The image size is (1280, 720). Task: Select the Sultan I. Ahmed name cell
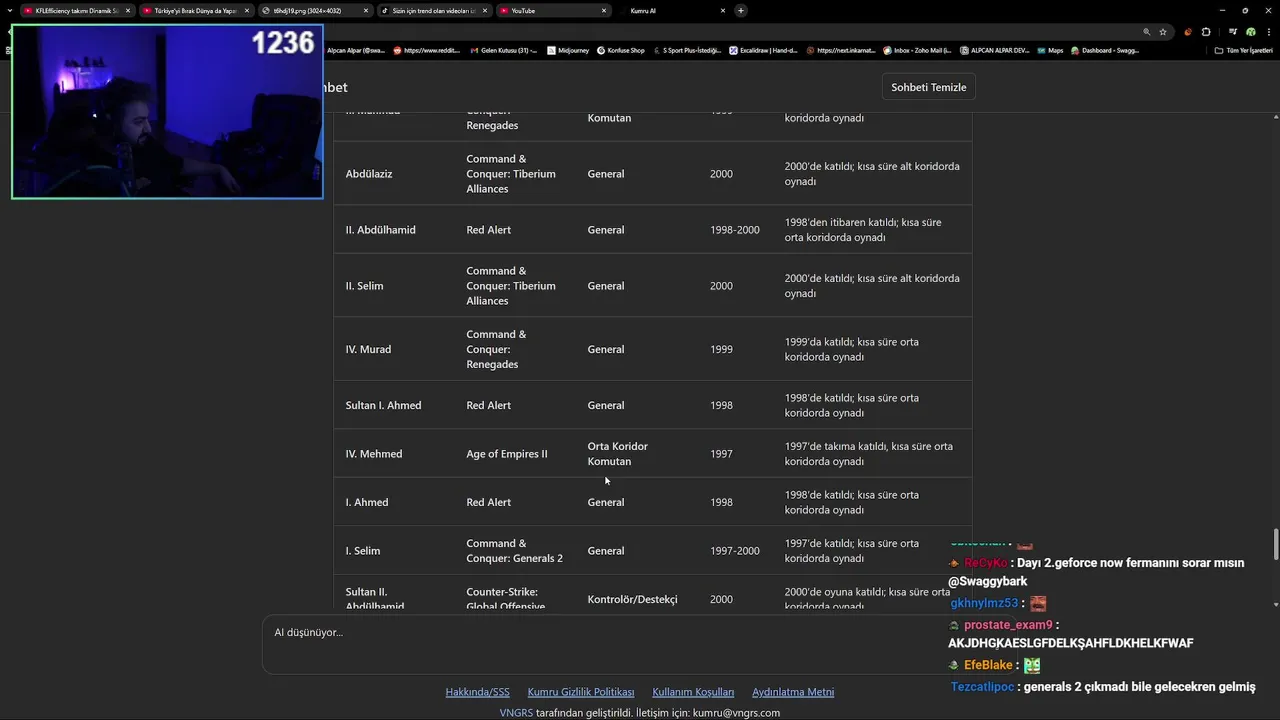pyautogui.click(x=383, y=405)
